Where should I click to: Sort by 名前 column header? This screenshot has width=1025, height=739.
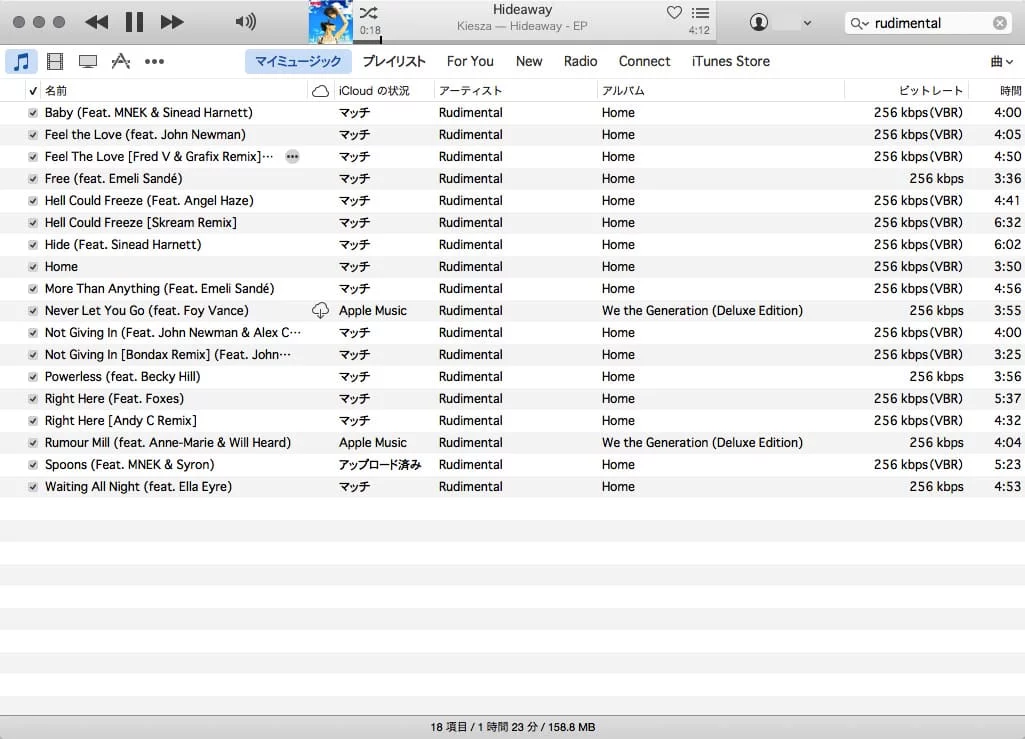point(174,91)
